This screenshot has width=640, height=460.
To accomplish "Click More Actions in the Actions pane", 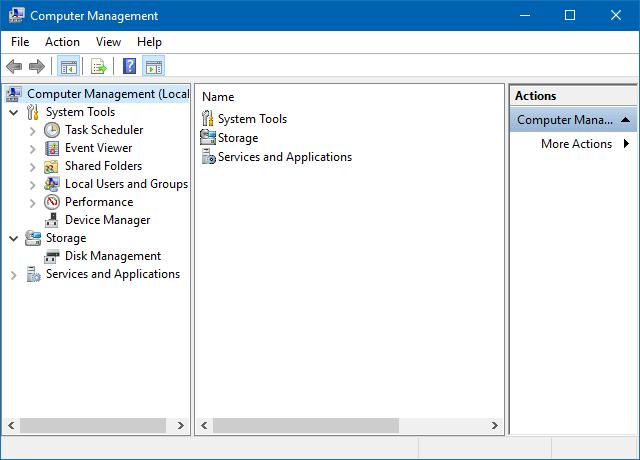I will coord(576,144).
